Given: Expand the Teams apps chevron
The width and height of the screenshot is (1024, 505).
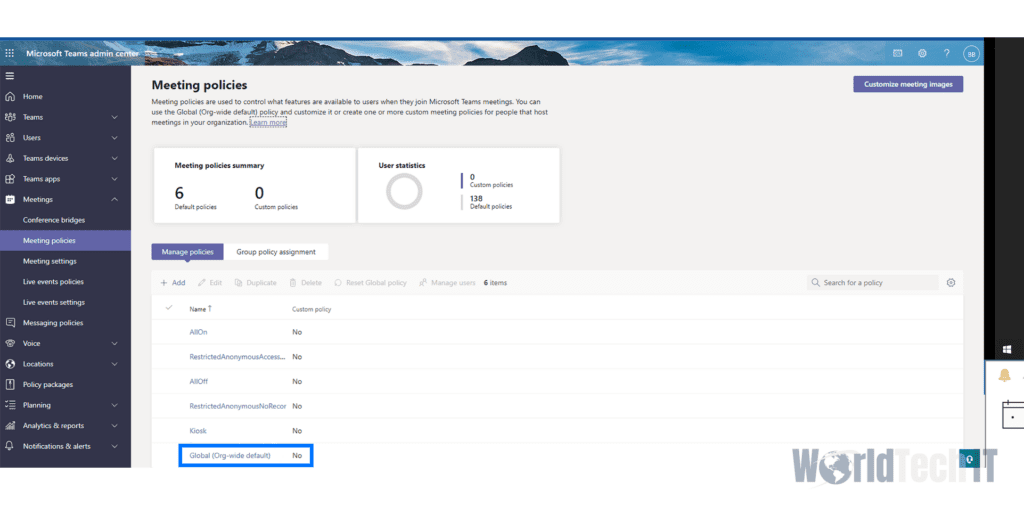Looking at the screenshot, I should click(x=114, y=179).
